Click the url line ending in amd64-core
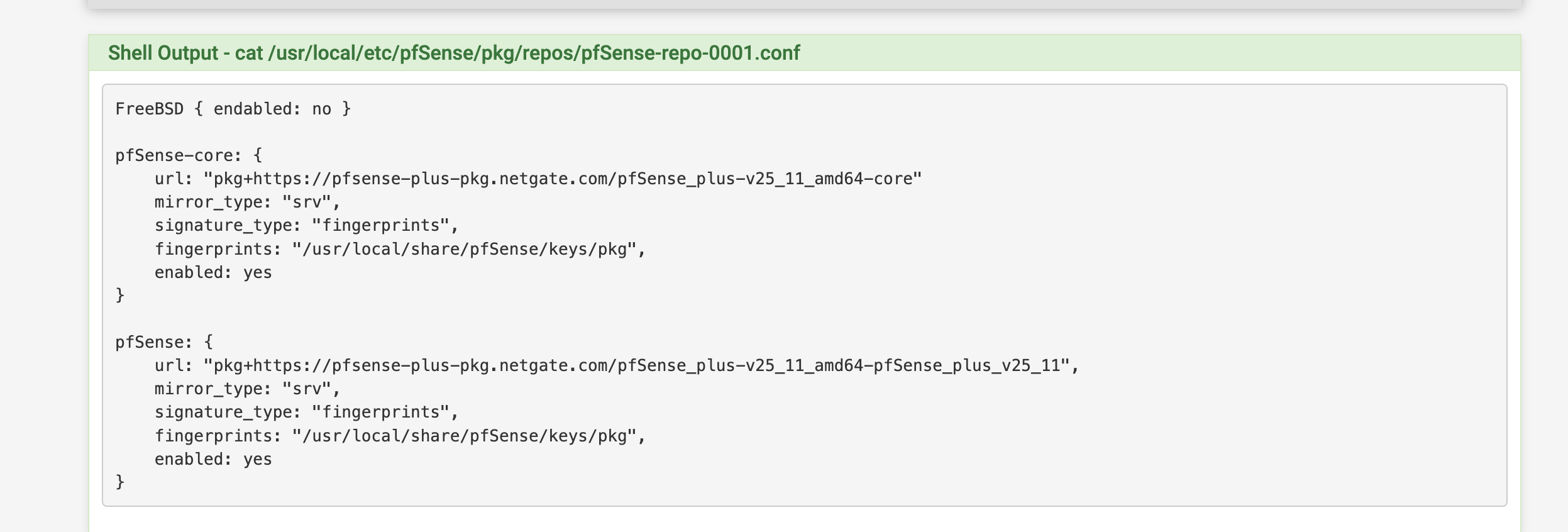Screen dimensions: 1568x532 click(538, 179)
